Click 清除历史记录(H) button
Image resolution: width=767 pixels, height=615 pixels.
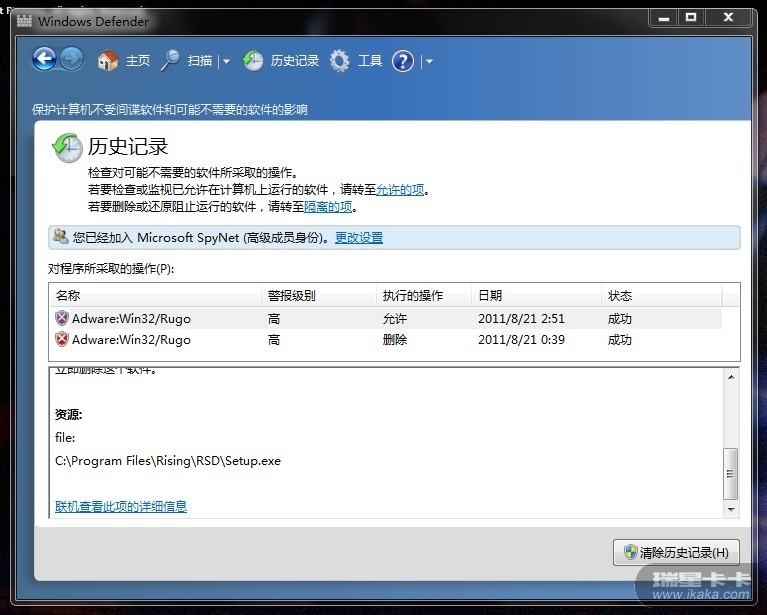click(x=676, y=552)
